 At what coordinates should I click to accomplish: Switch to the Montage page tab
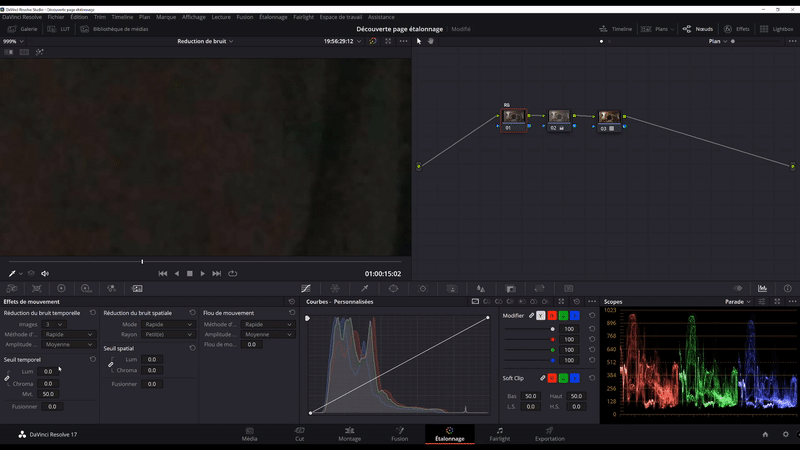click(349, 434)
